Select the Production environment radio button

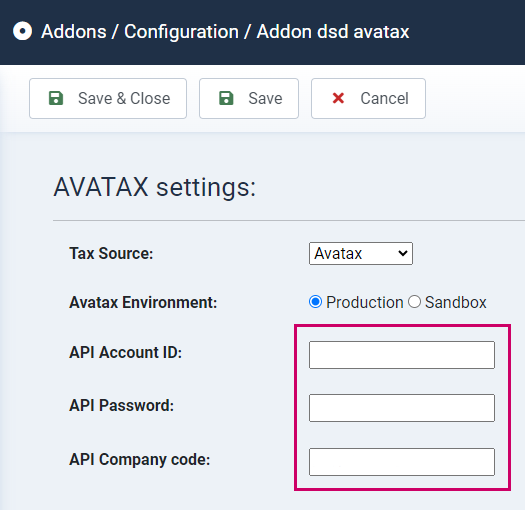(x=315, y=302)
